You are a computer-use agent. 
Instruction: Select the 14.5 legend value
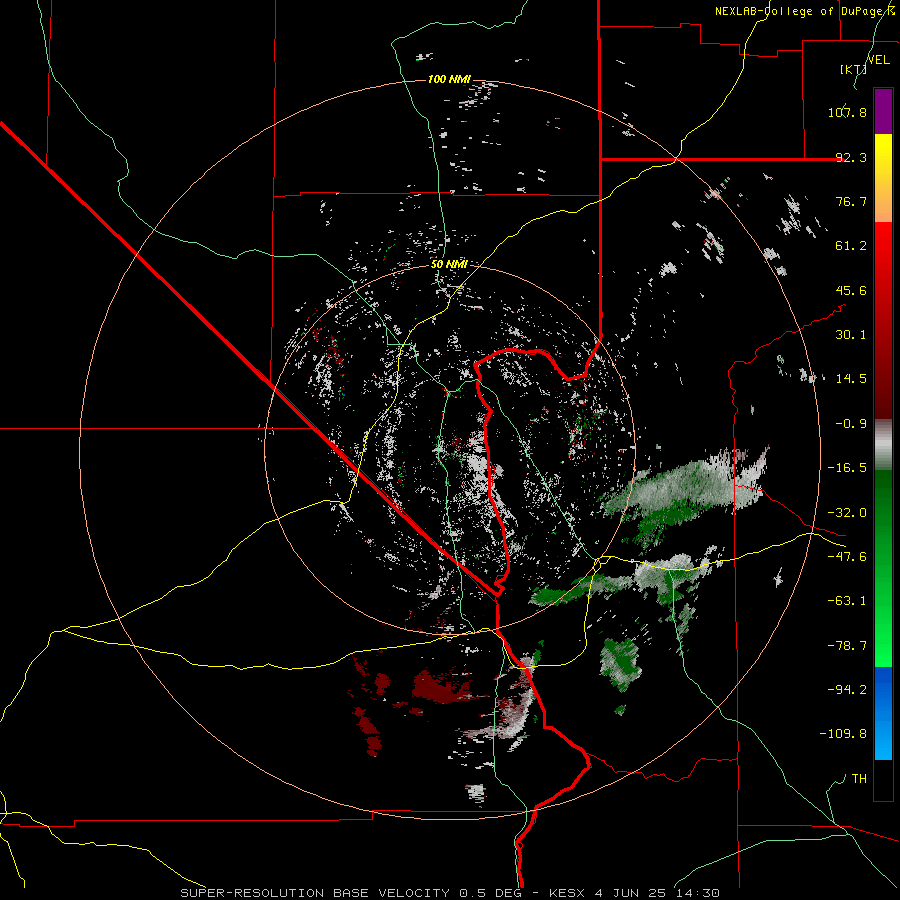851,379
